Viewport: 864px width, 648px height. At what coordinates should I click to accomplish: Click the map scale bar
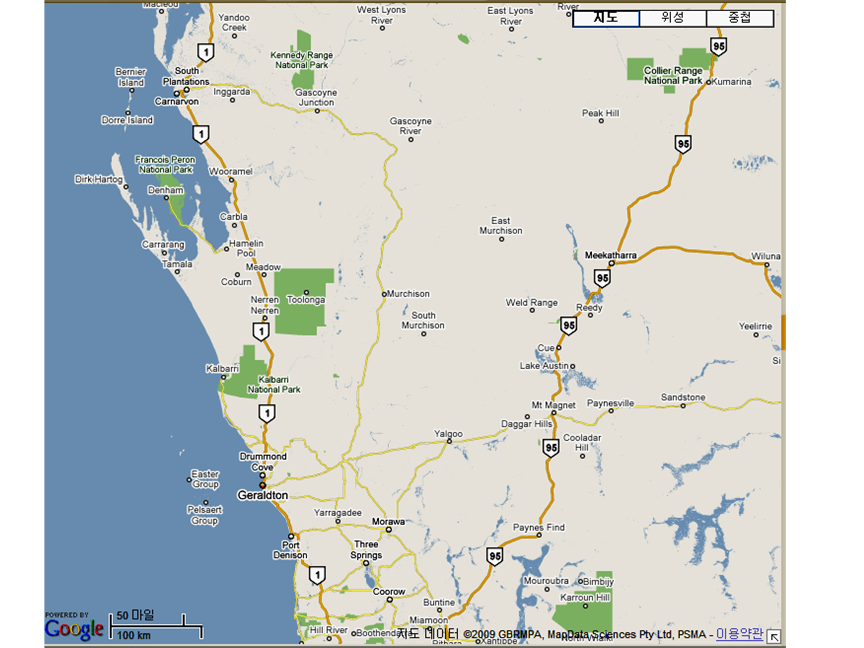point(156,626)
